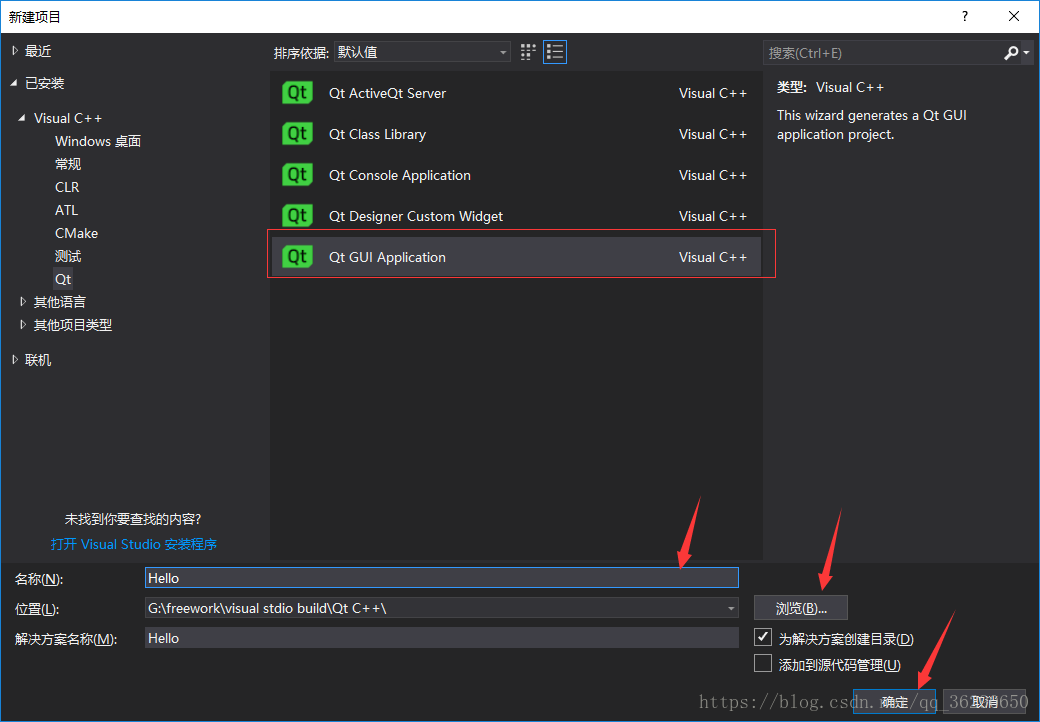Select Qt Console Application template text

click(x=400, y=176)
